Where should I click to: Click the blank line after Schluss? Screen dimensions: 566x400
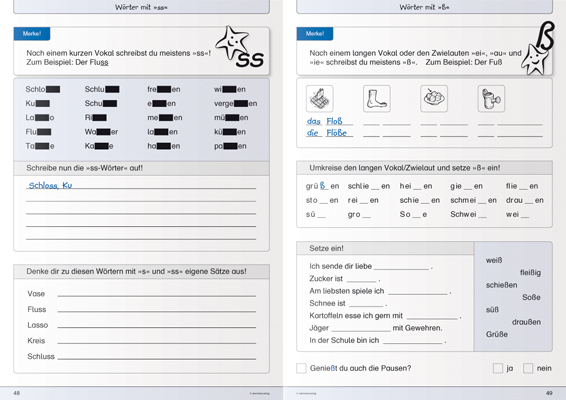157,357
